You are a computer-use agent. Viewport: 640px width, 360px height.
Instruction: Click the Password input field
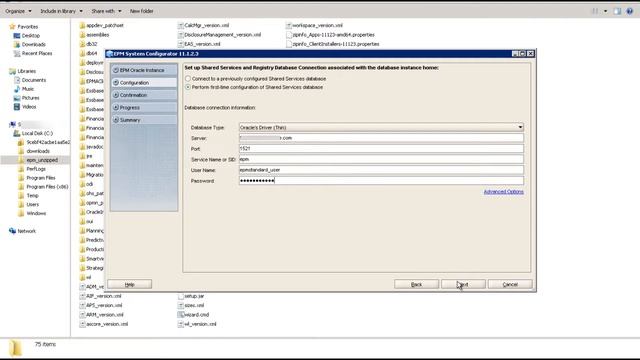point(381,180)
